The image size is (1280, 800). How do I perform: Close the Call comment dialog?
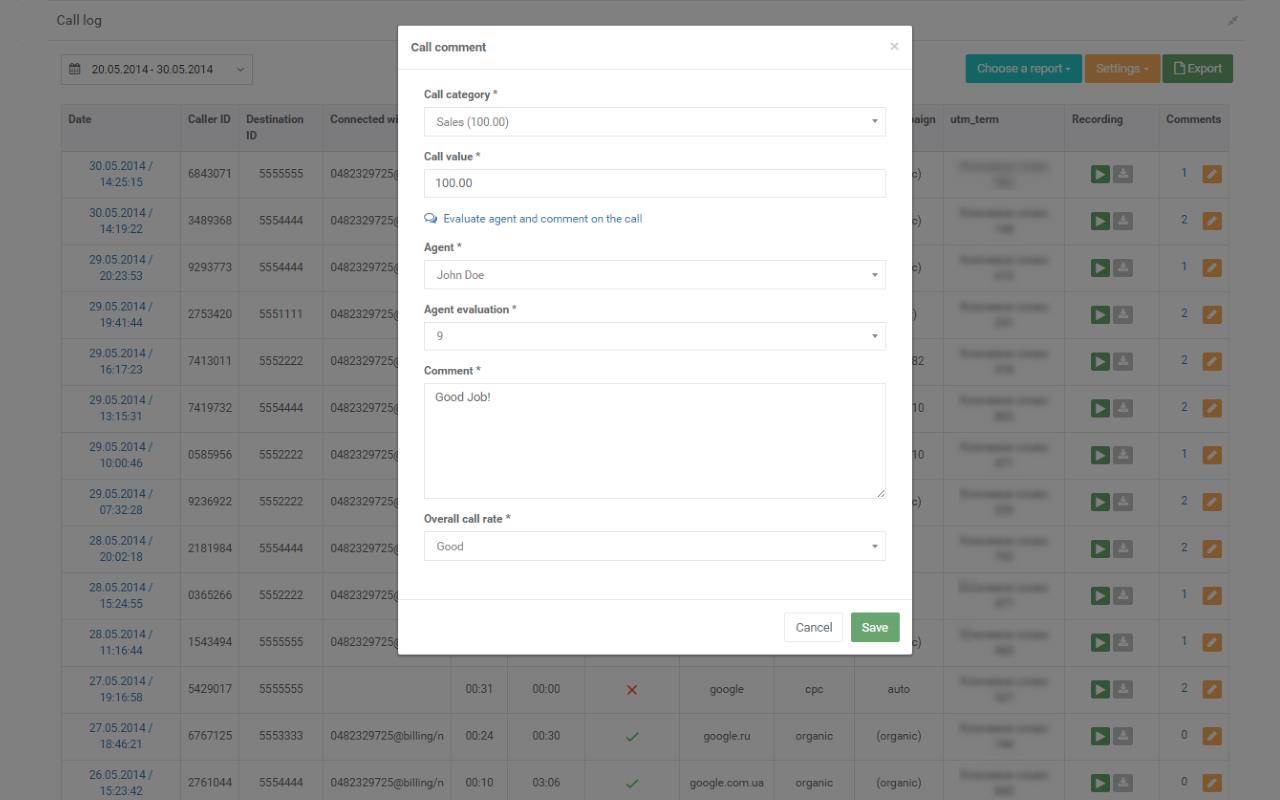pyautogui.click(x=893, y=46)
